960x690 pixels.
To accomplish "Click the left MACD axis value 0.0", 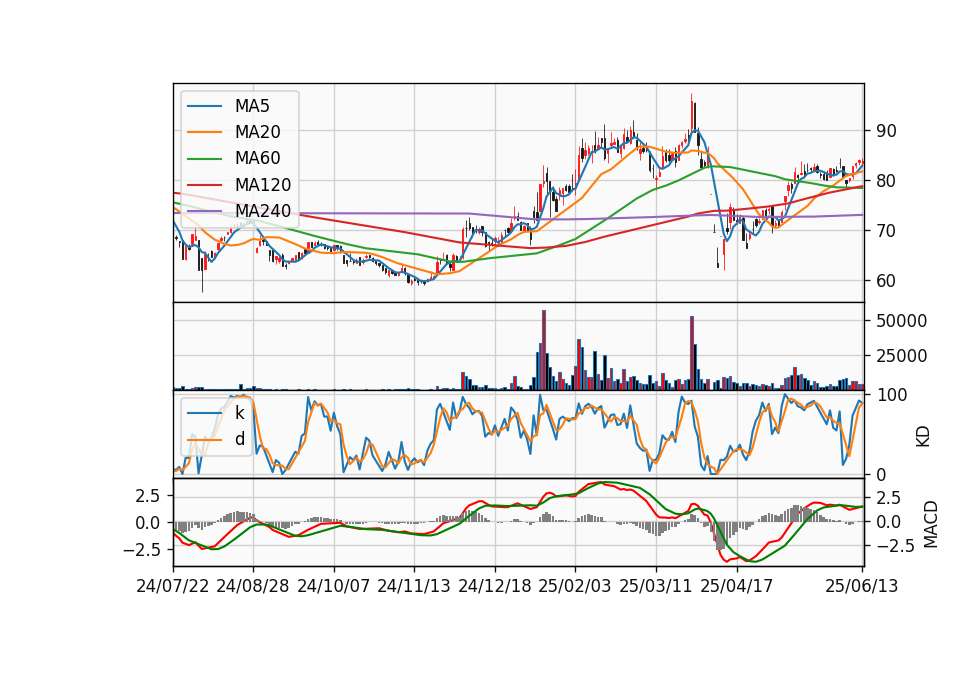I will click(x=148, y=523).
